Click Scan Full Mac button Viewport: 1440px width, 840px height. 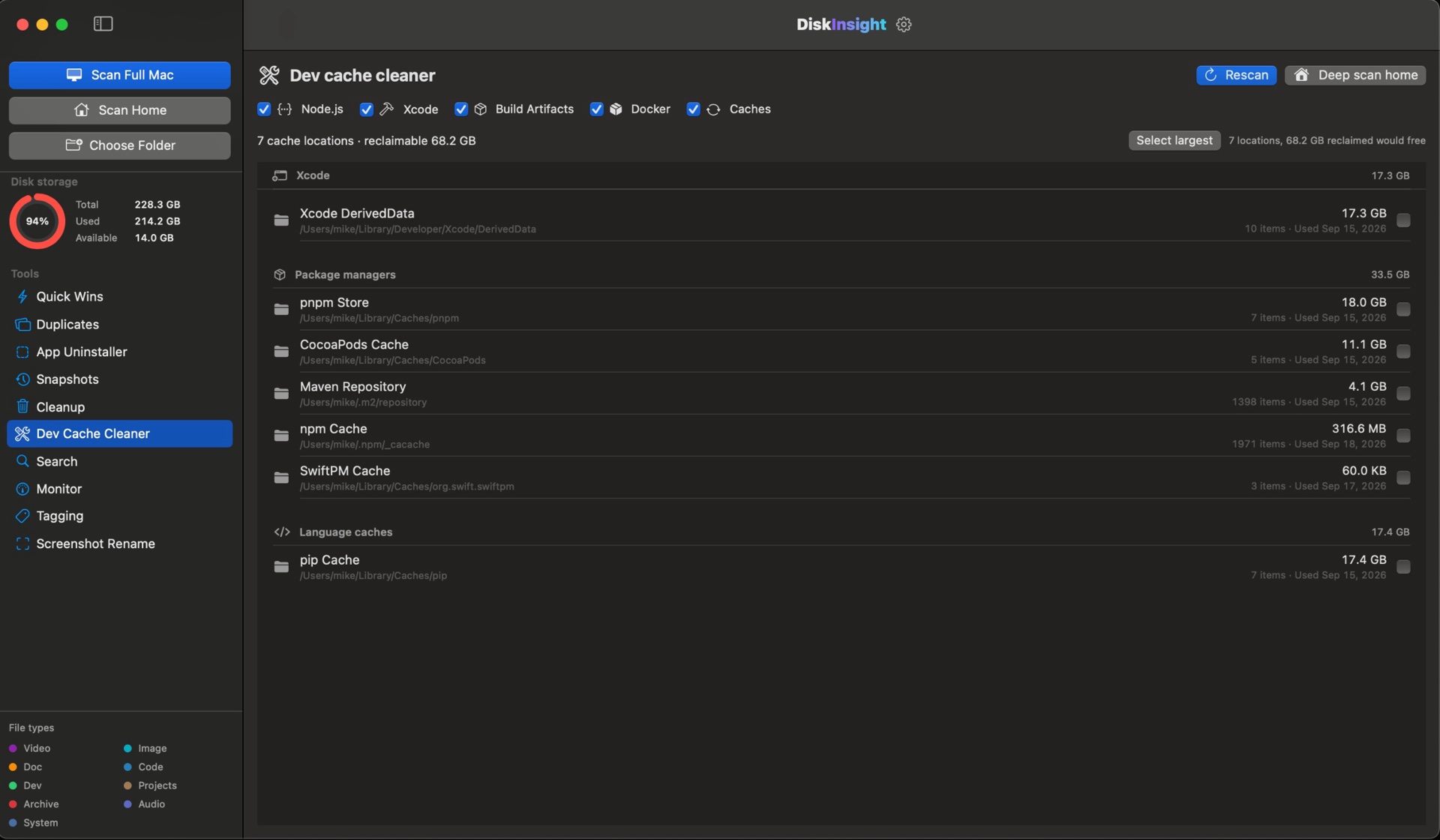(x=120, y=75)
